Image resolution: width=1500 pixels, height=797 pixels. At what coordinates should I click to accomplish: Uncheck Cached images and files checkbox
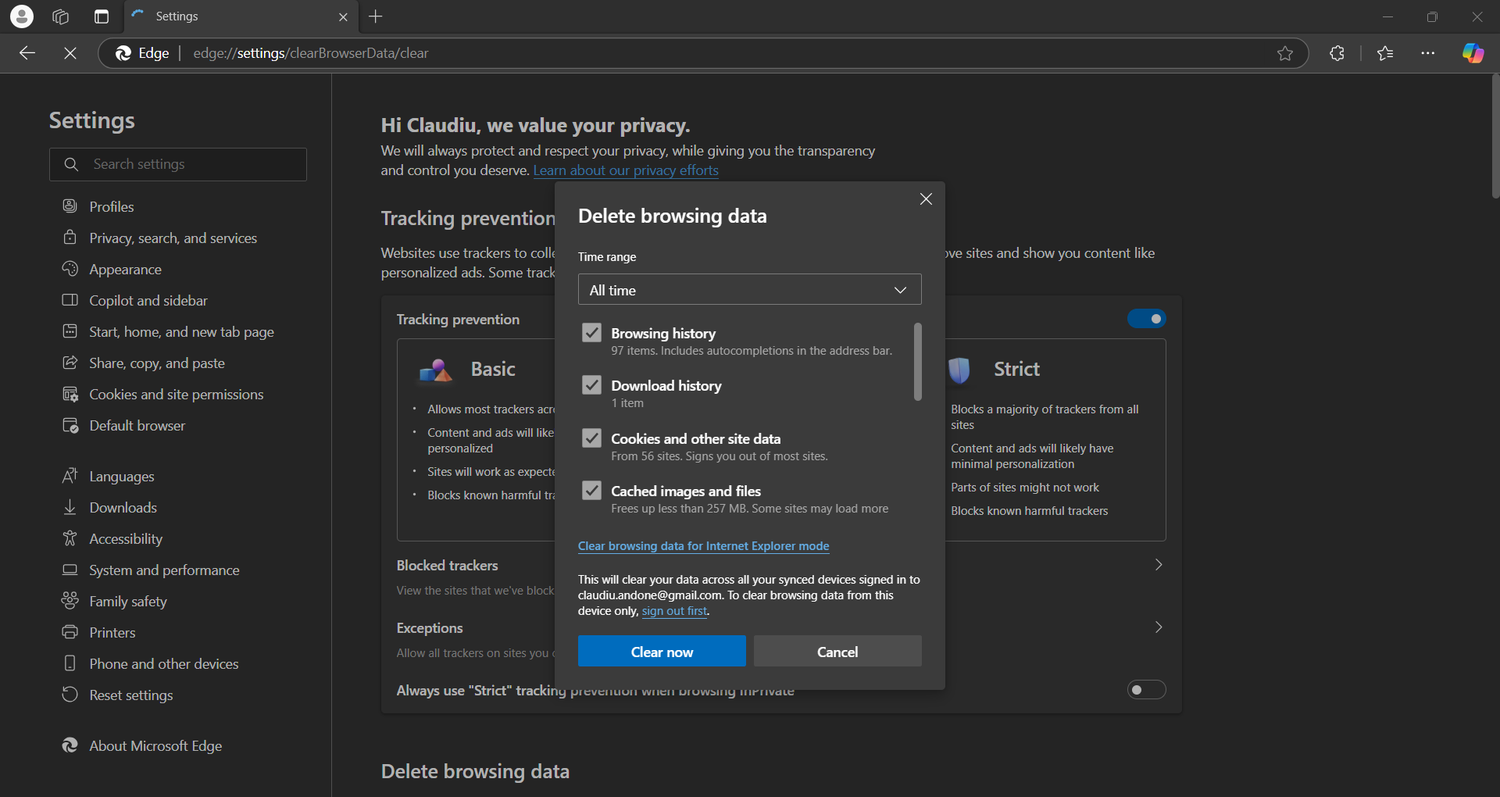pos(592,491)
